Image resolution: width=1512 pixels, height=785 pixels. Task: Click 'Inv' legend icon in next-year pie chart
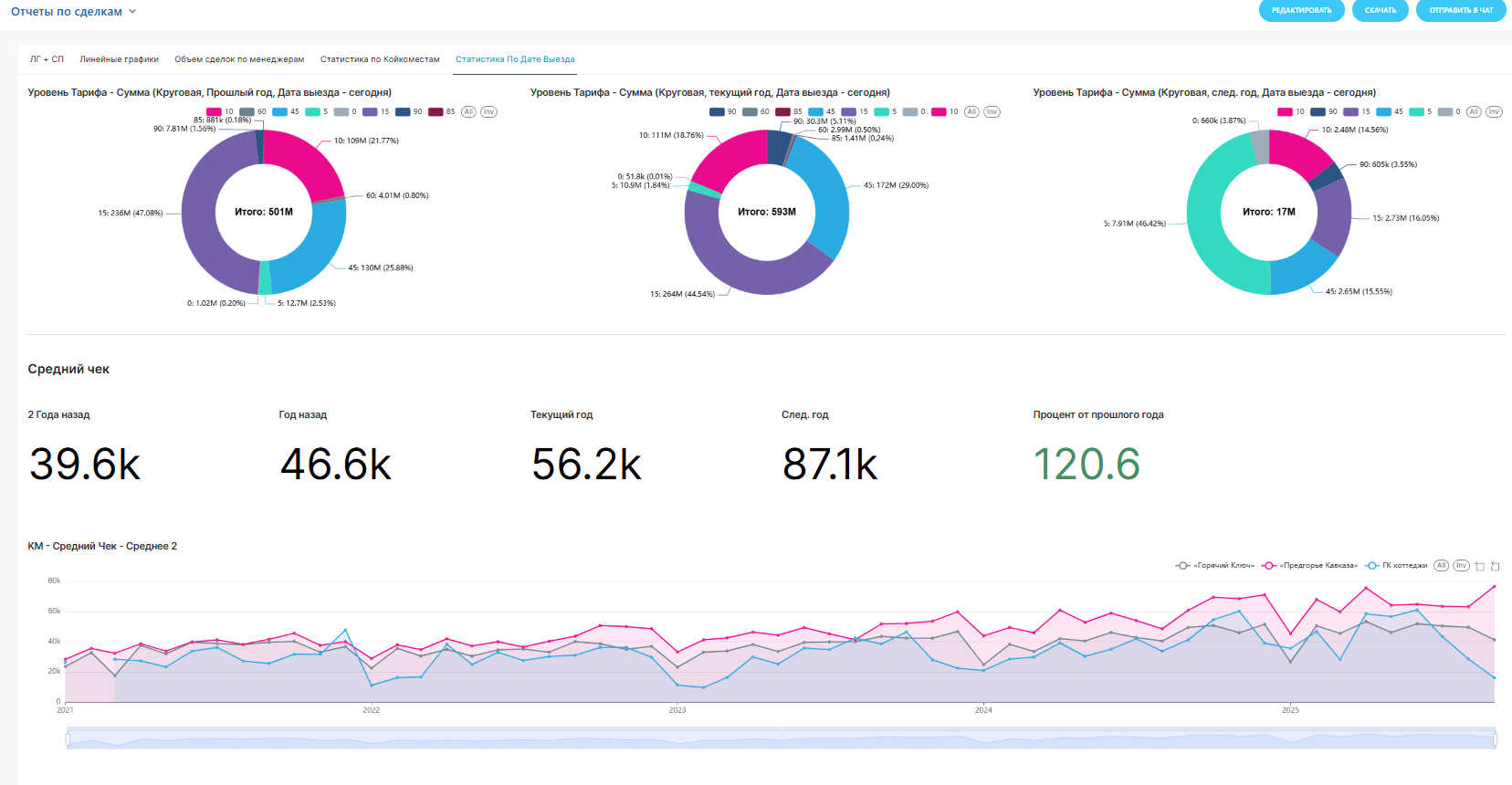(x=1494, y=112)
